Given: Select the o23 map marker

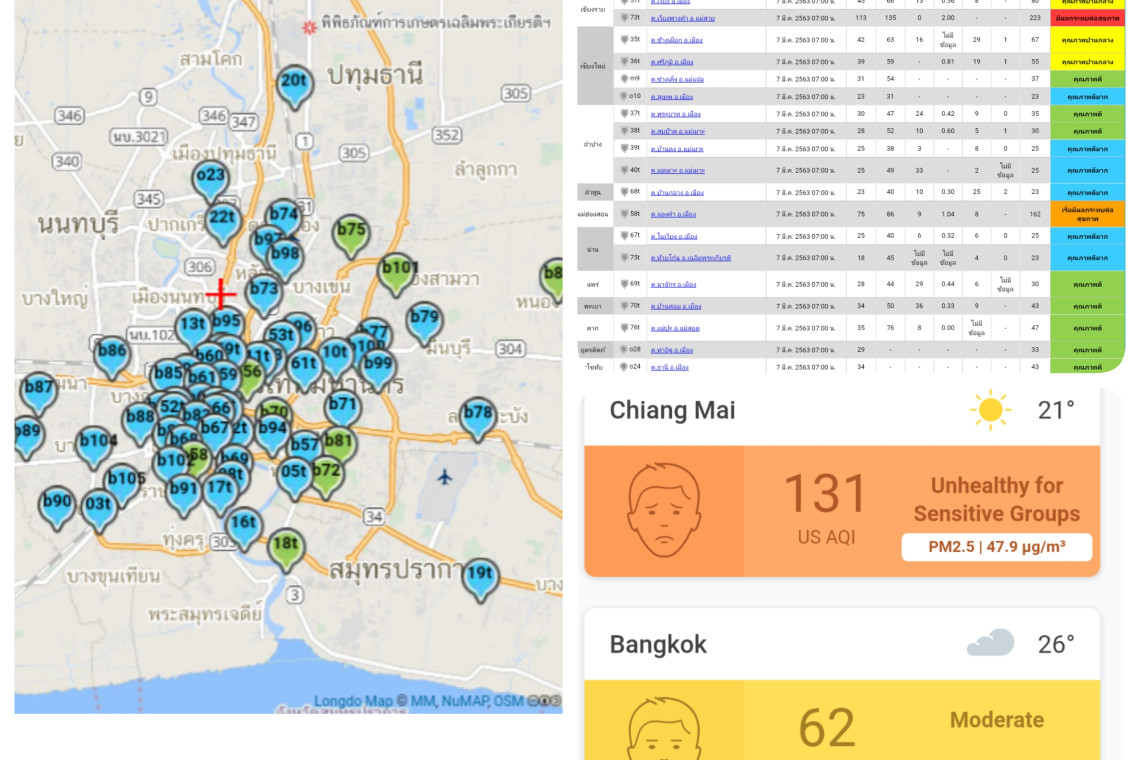Looking at the screenshot, I should tap(211, 177).
